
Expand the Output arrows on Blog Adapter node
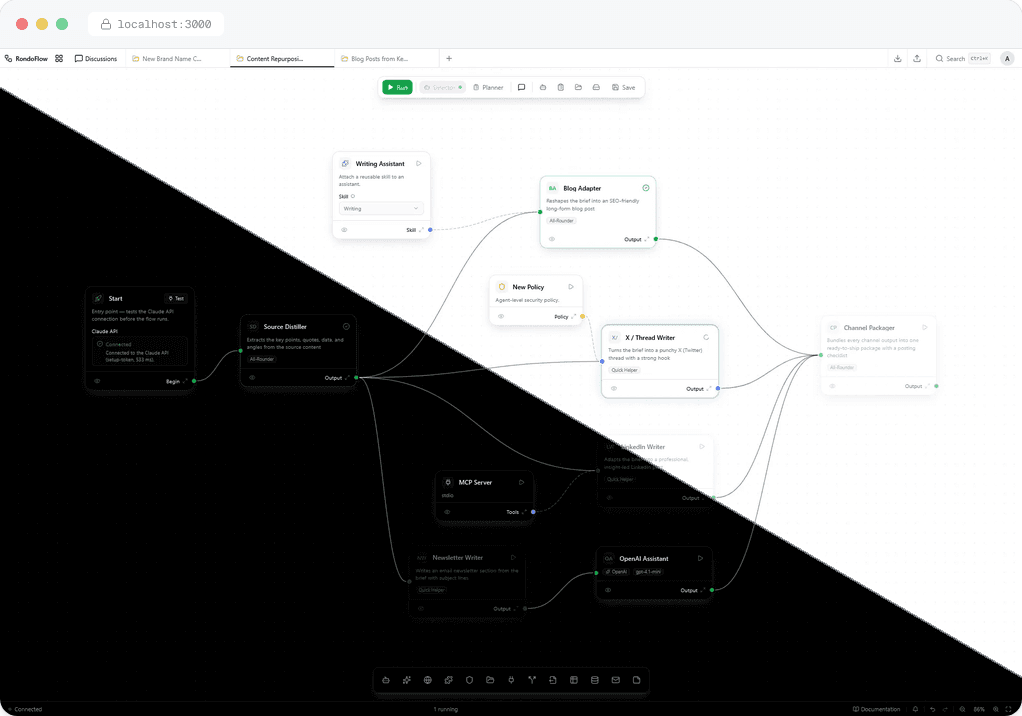(647, 239)
